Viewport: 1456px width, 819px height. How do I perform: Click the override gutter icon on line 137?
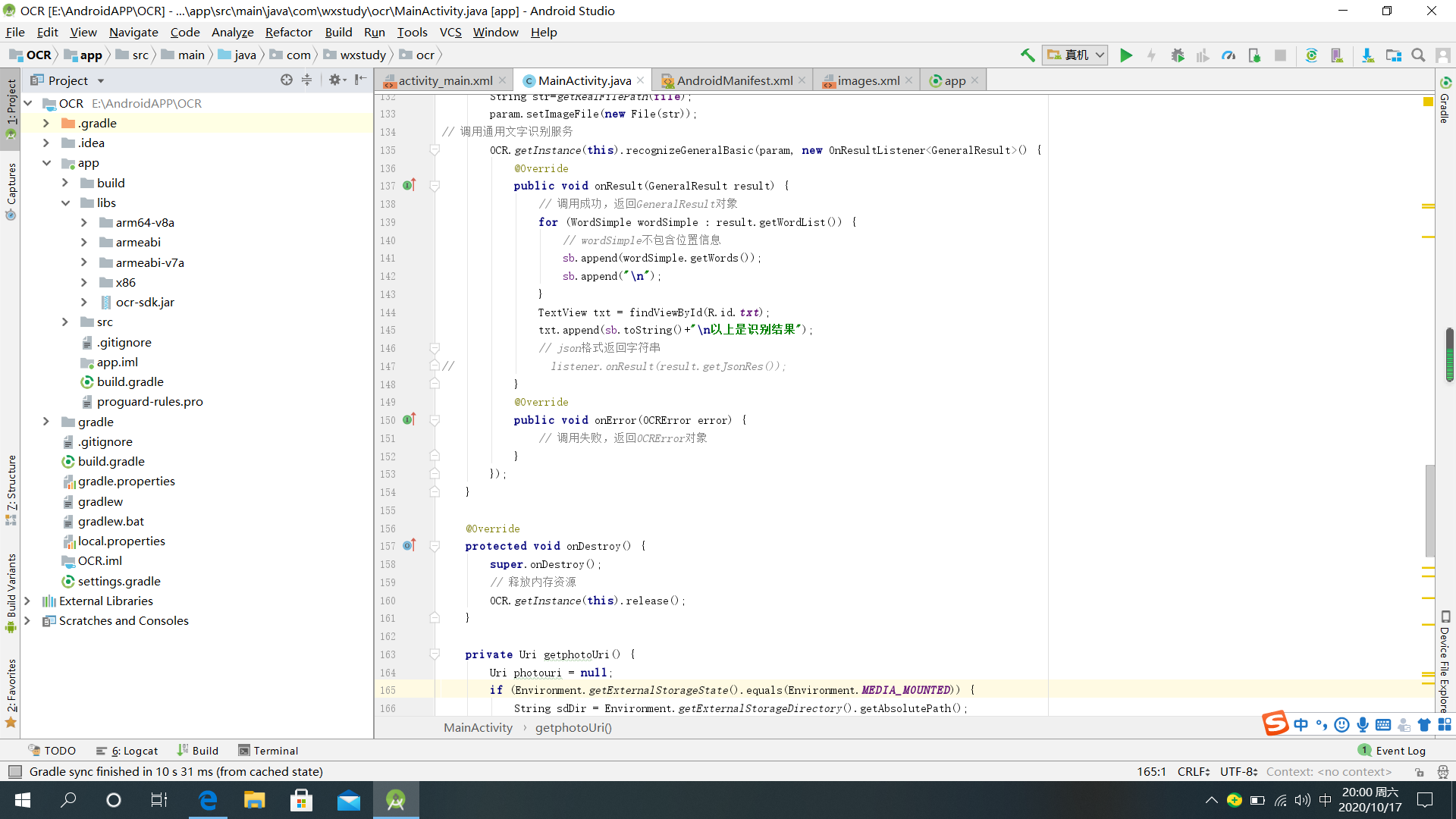(x=409, y=186)
